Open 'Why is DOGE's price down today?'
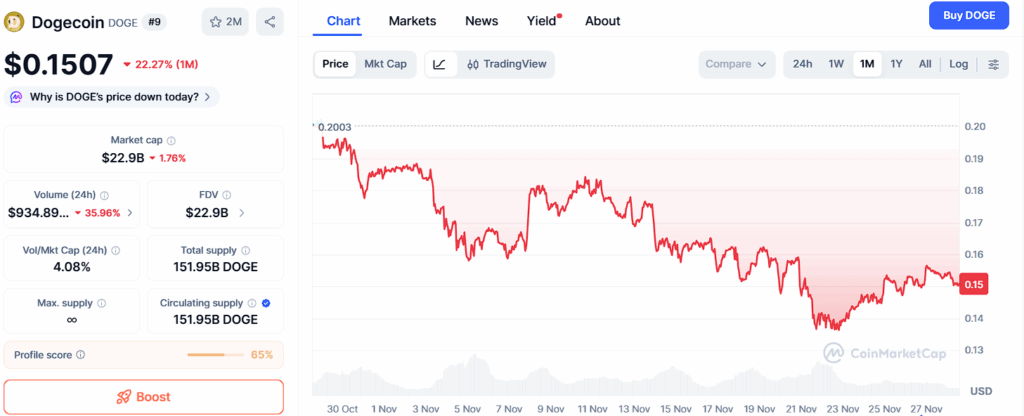The height and width of the screenshot is (416, 1024). [x=112, y=97]
